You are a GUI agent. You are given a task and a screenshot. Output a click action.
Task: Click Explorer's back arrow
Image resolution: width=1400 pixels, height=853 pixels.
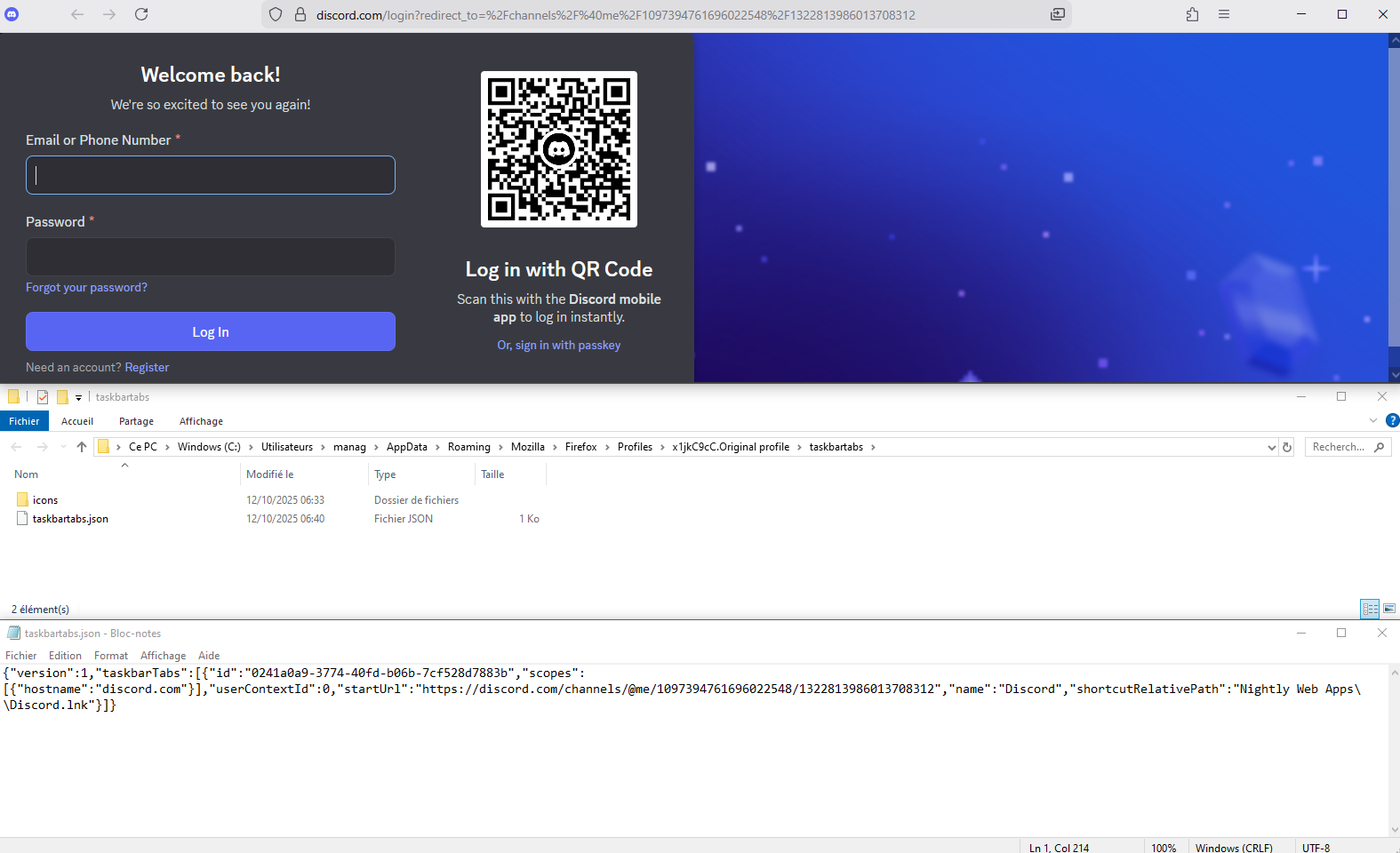[x=16, y=447]
